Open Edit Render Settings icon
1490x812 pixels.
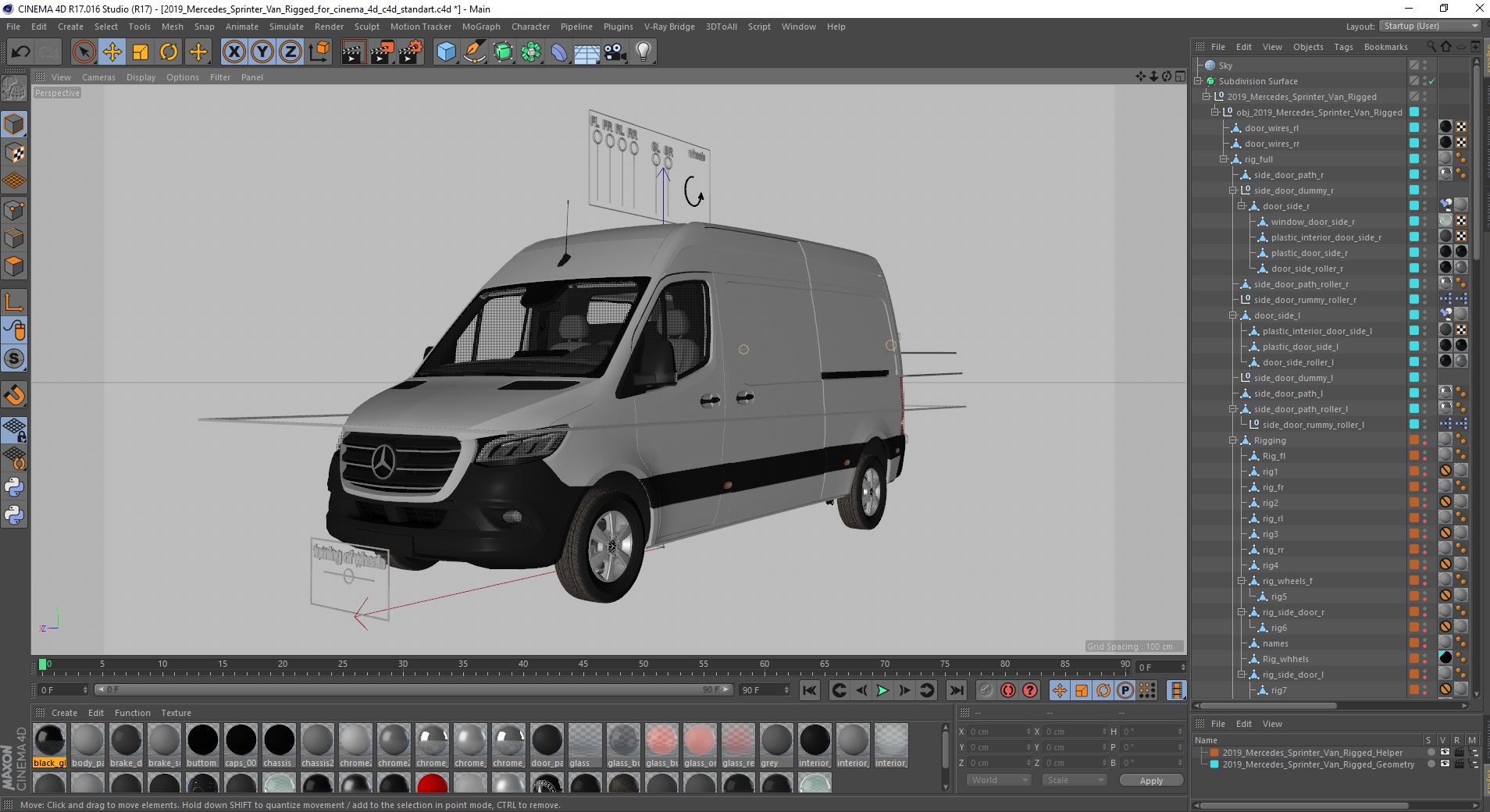pyautogui.click(x=411, y=52)
